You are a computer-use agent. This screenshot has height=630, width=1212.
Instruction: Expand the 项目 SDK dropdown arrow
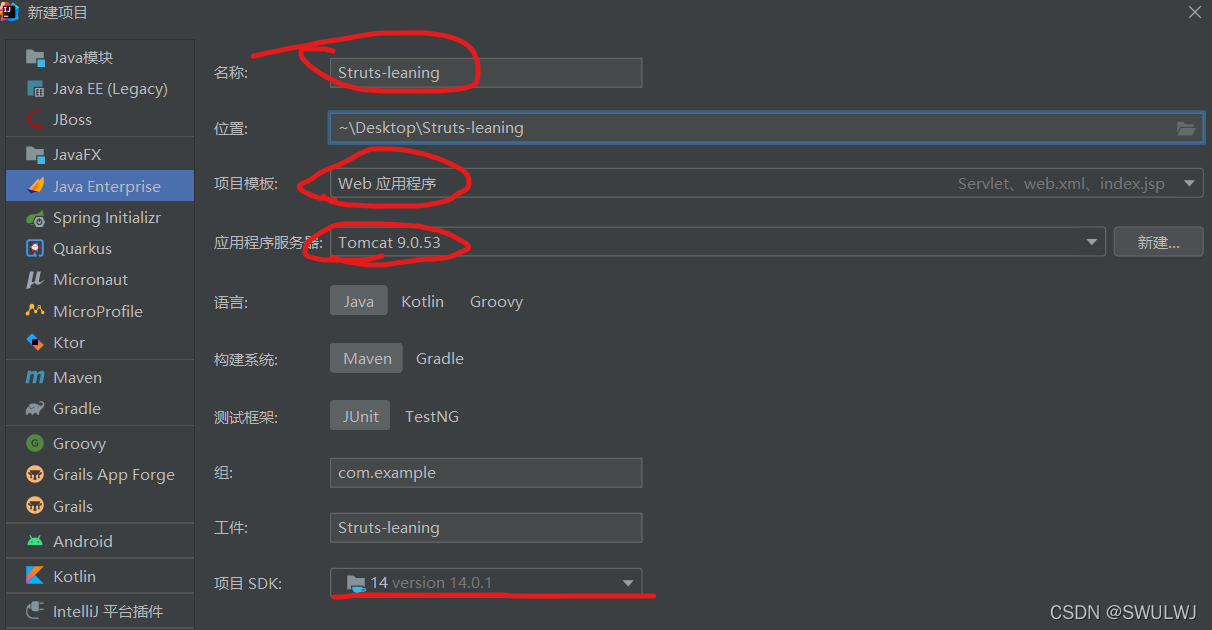tap(628, 583)
